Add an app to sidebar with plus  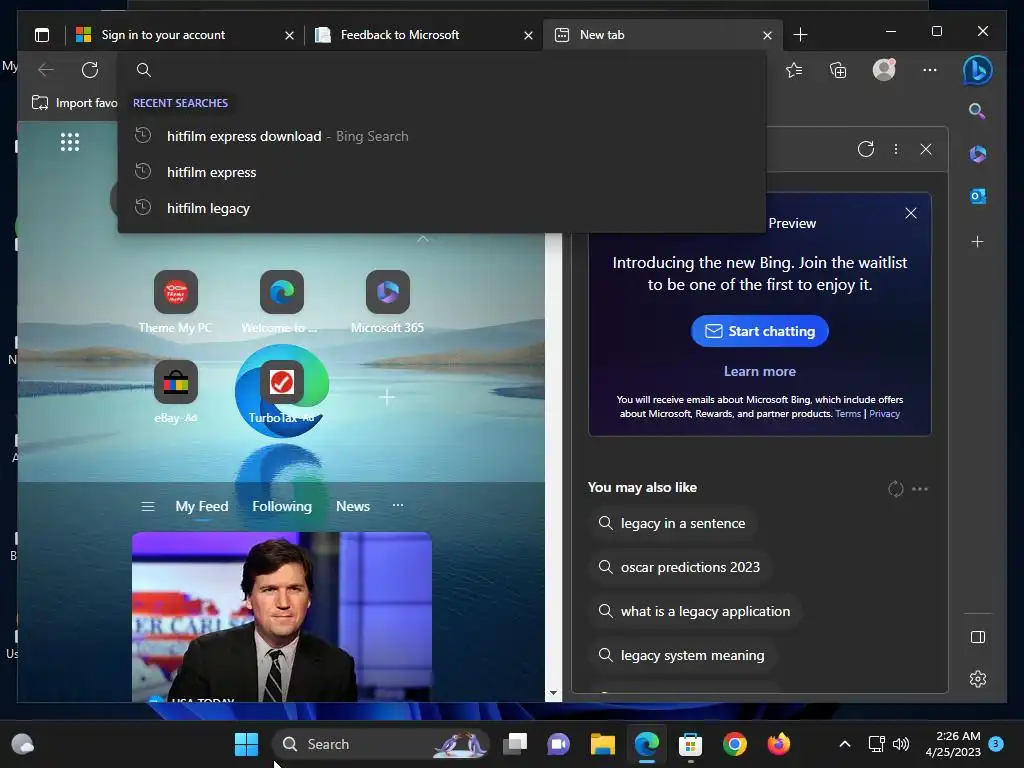click(978, 242)
